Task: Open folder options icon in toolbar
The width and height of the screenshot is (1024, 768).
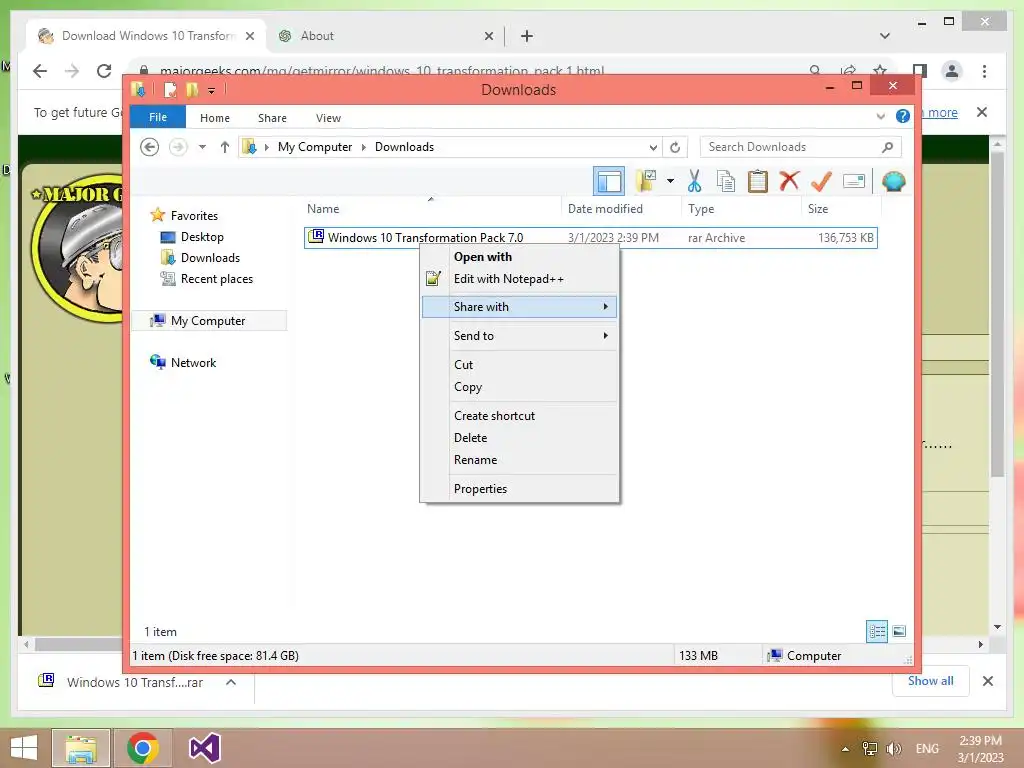Action: point(647,181)
